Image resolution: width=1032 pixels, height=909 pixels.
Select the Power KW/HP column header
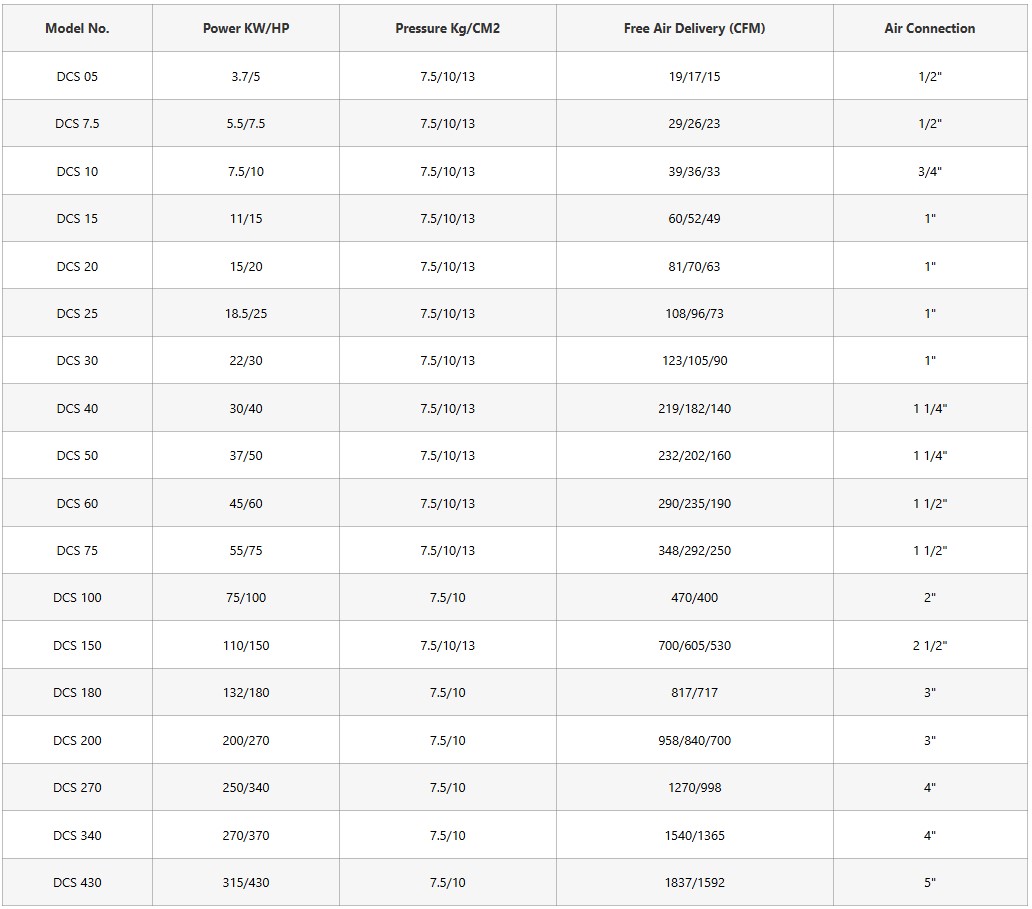[x=245, y=28]
